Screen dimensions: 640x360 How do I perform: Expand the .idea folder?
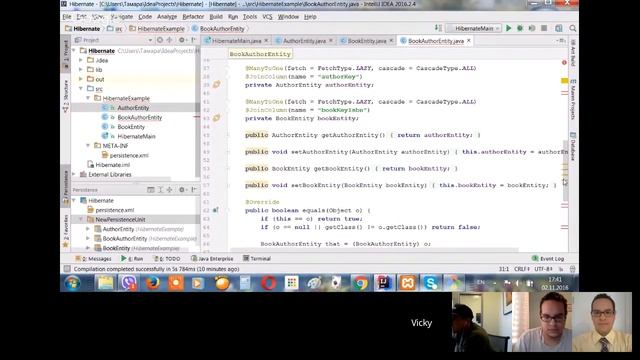click(x=81, y=60)
